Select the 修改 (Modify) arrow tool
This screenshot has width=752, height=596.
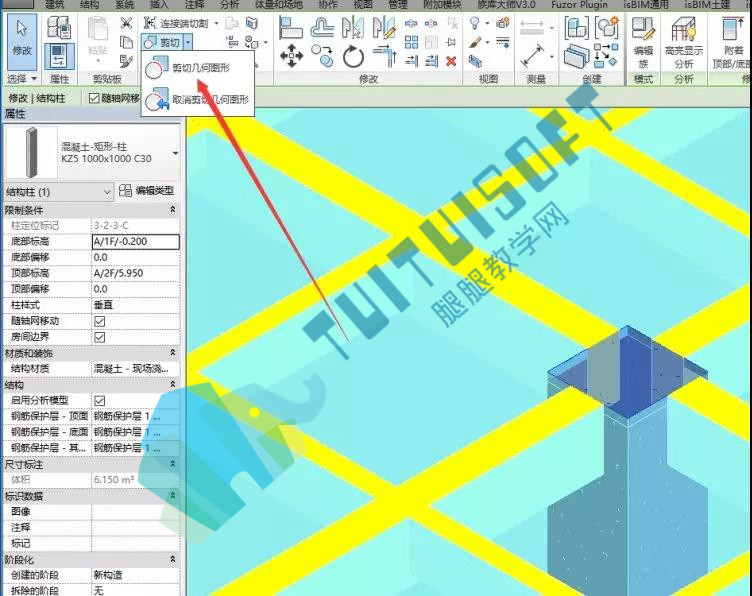(x=22, y=42)
